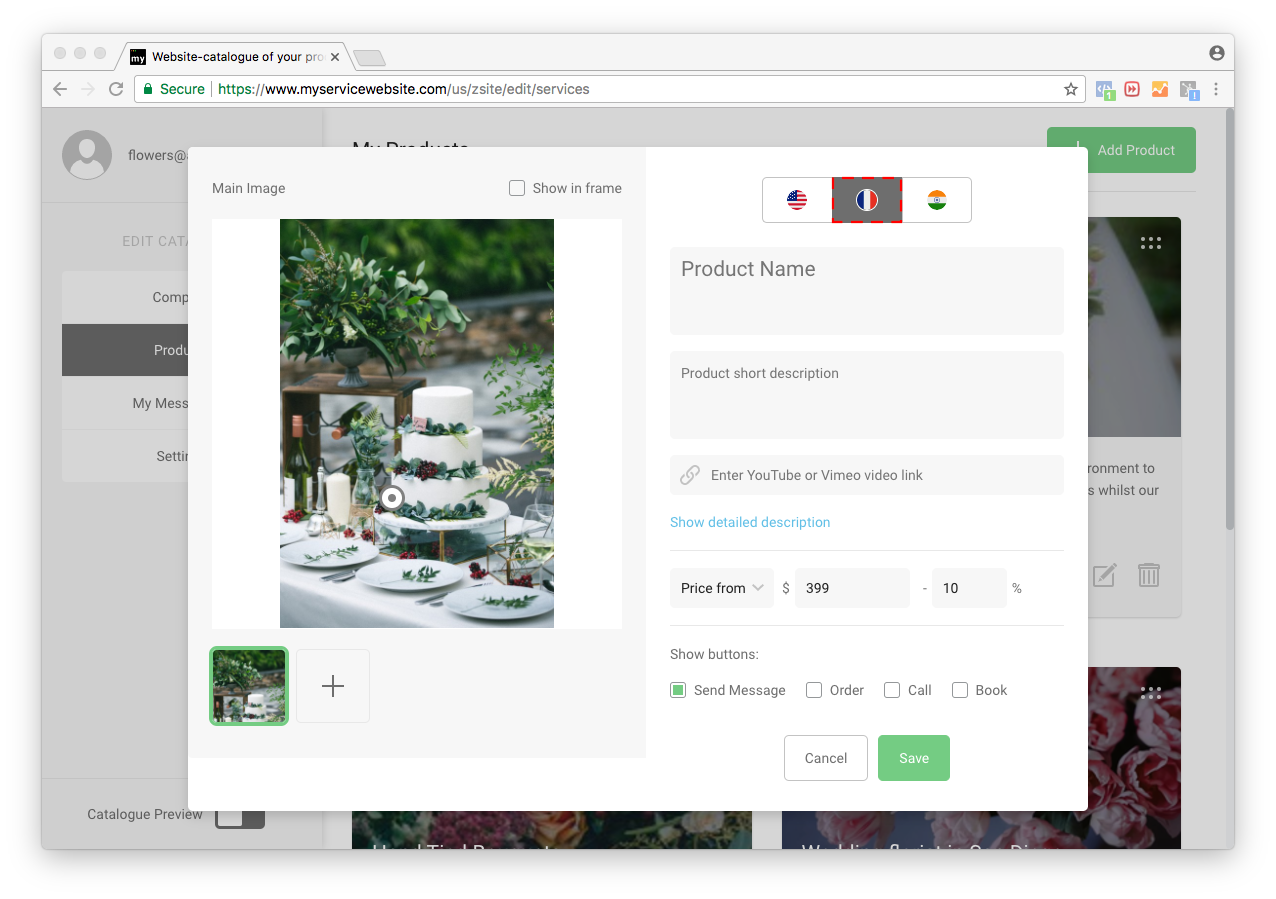Click the Product Name field
This screenshot has width=1276, height=899.
pos(867,291)
